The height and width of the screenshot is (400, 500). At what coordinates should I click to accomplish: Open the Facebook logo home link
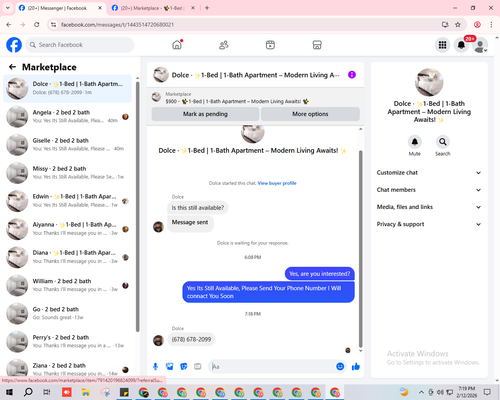[x=14, y=45]
